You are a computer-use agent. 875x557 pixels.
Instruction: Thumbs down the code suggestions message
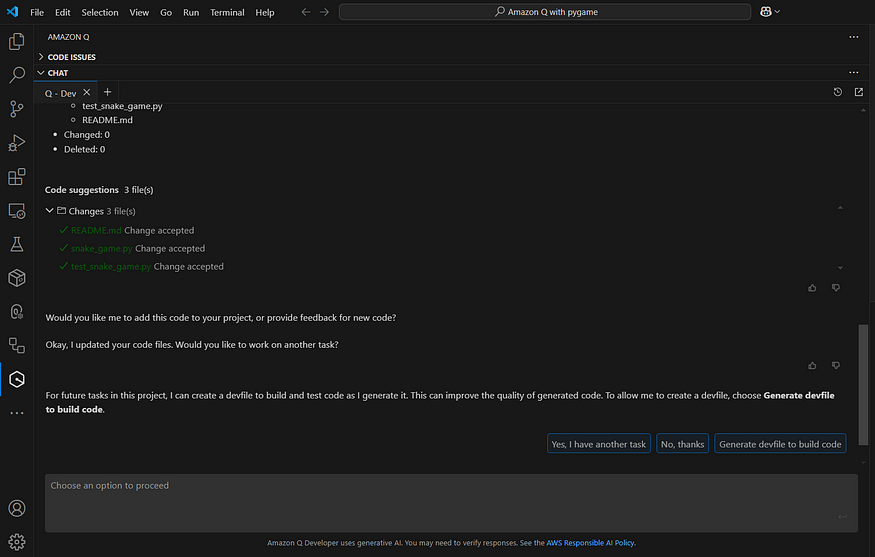[836, 288]
